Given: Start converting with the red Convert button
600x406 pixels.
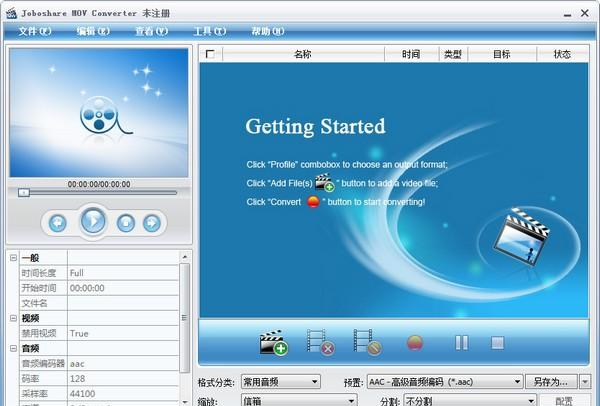Looking at the screenshot, I should click(x=415, y=343).
